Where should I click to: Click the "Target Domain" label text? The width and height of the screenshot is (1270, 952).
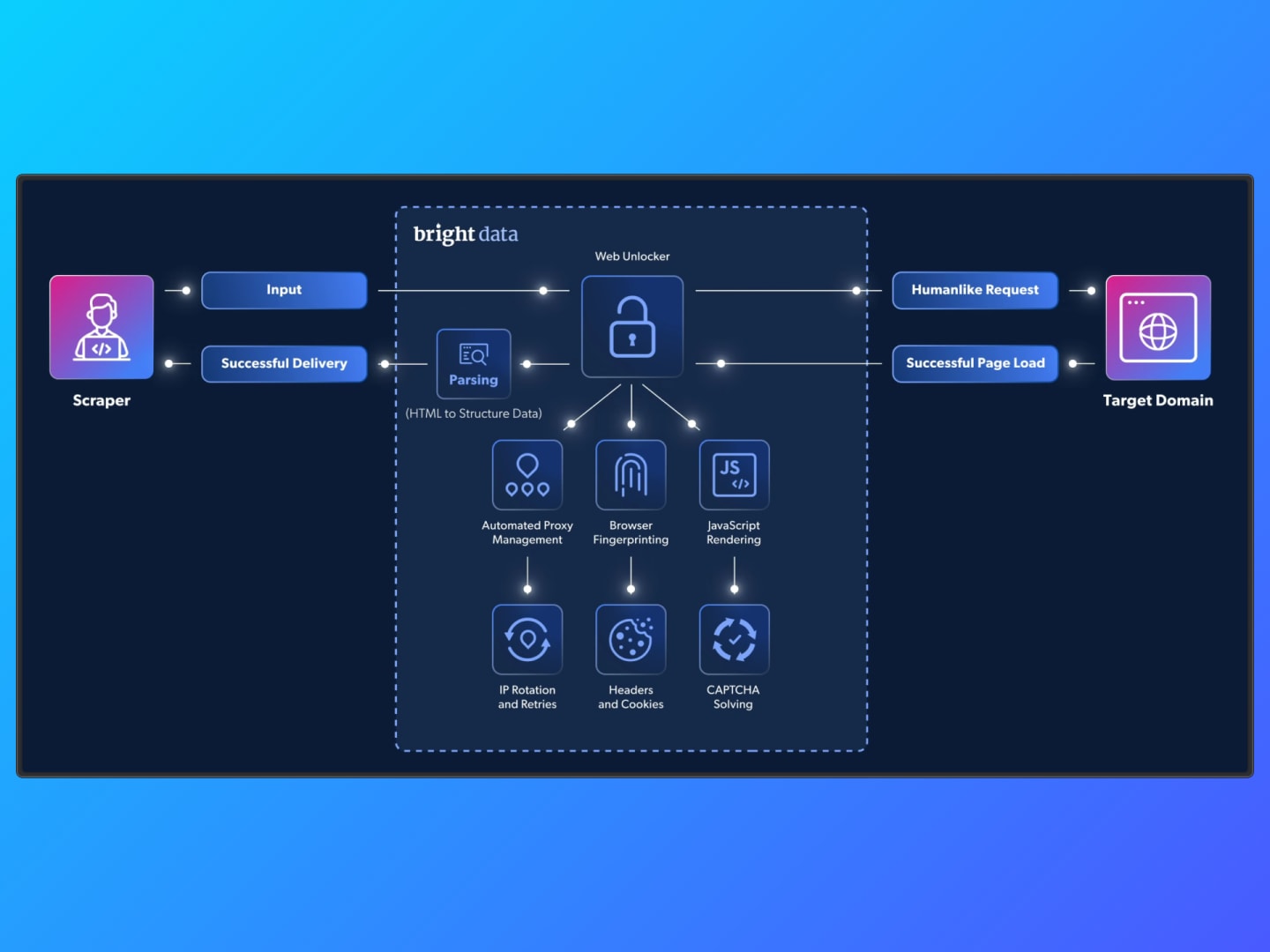1158,400
